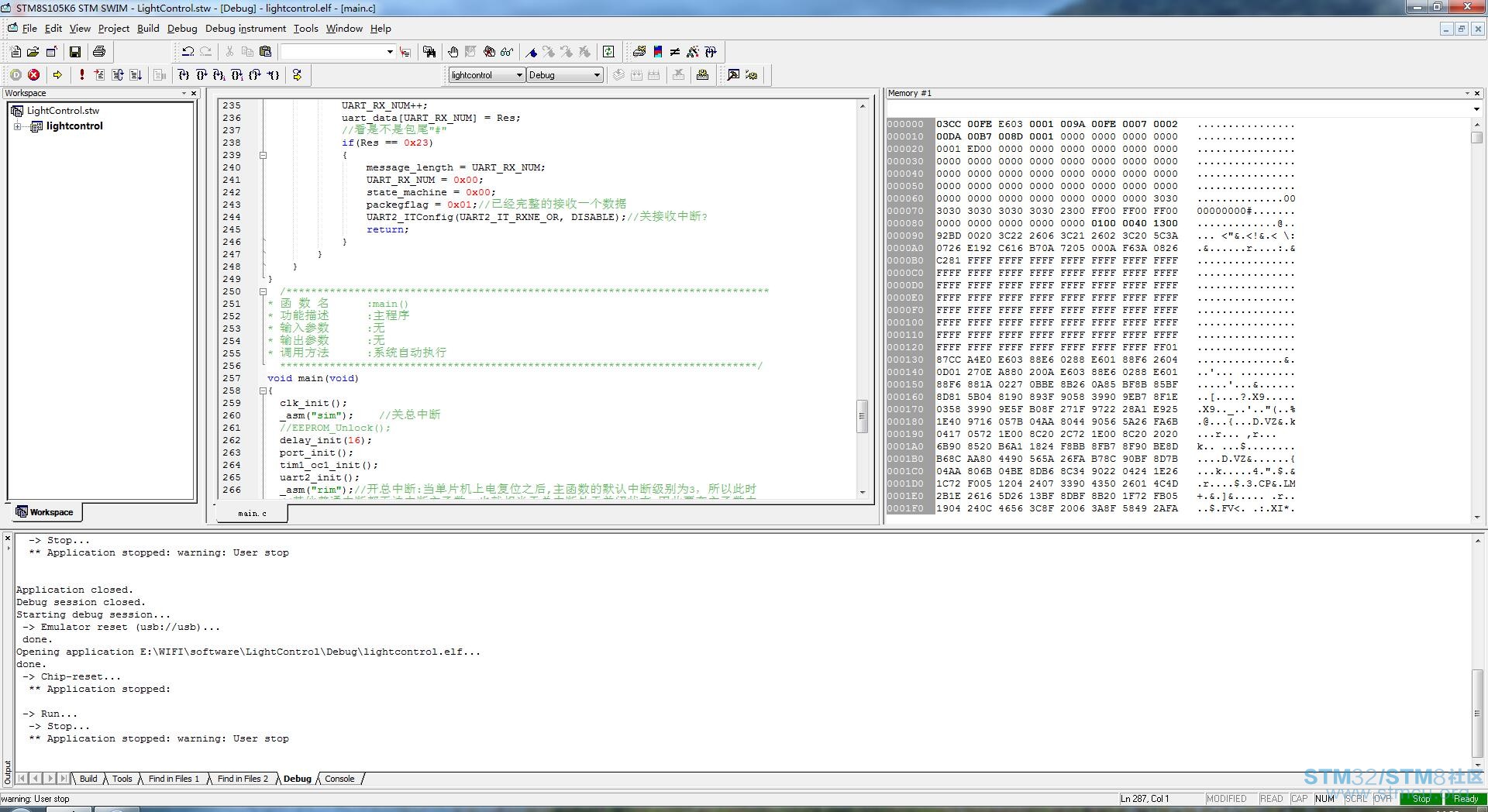Open the find text combo box arrow

[x=389, y=52]
